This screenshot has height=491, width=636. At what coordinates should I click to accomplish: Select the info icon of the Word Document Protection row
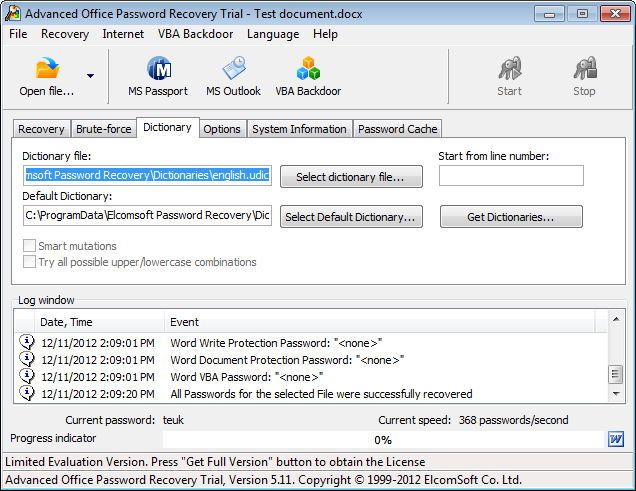pos(27,359)
